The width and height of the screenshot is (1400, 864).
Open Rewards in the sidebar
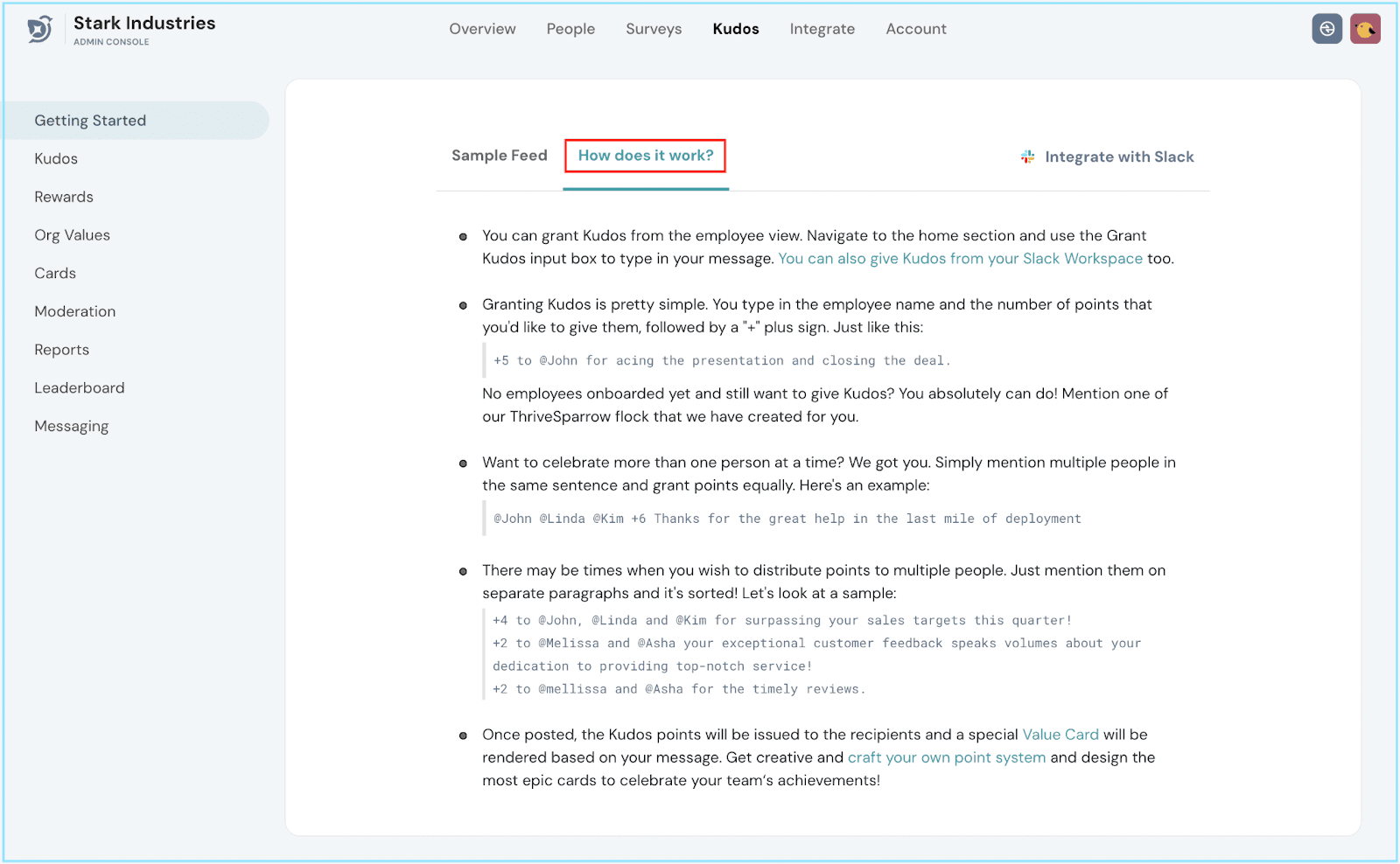(x=64, y=197)
